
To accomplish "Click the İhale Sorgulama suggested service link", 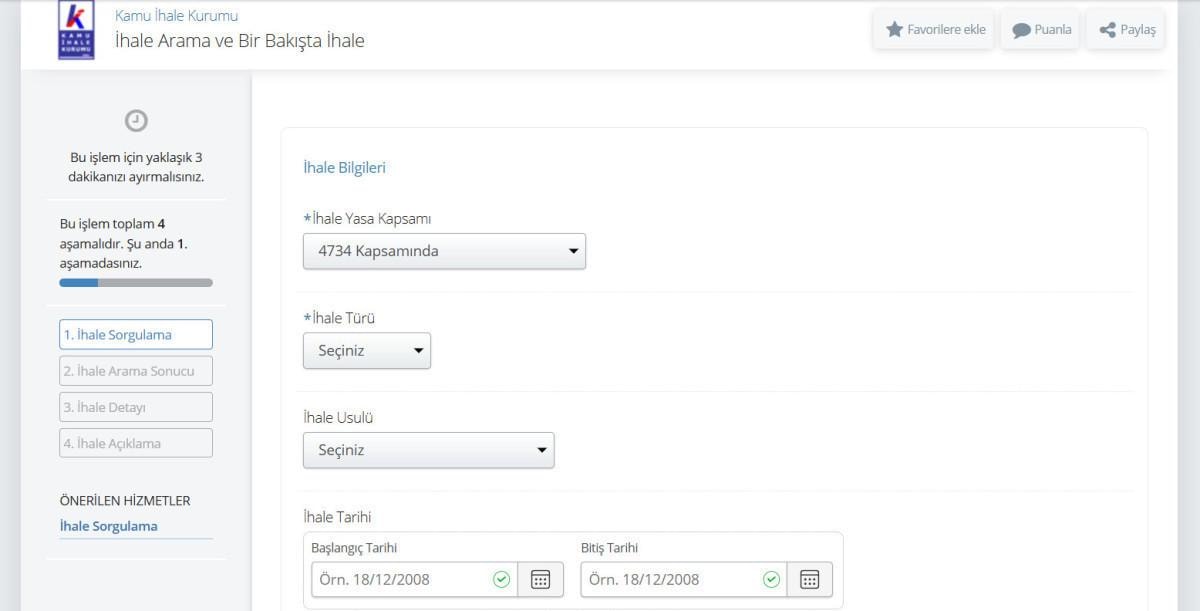I will click(x=108, y=526).
